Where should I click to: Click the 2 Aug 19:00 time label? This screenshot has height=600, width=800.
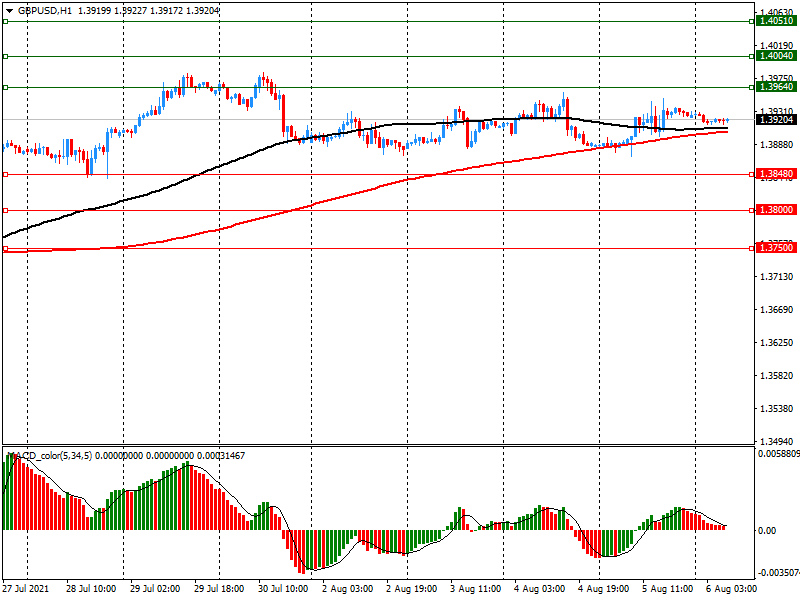point(411,589)
